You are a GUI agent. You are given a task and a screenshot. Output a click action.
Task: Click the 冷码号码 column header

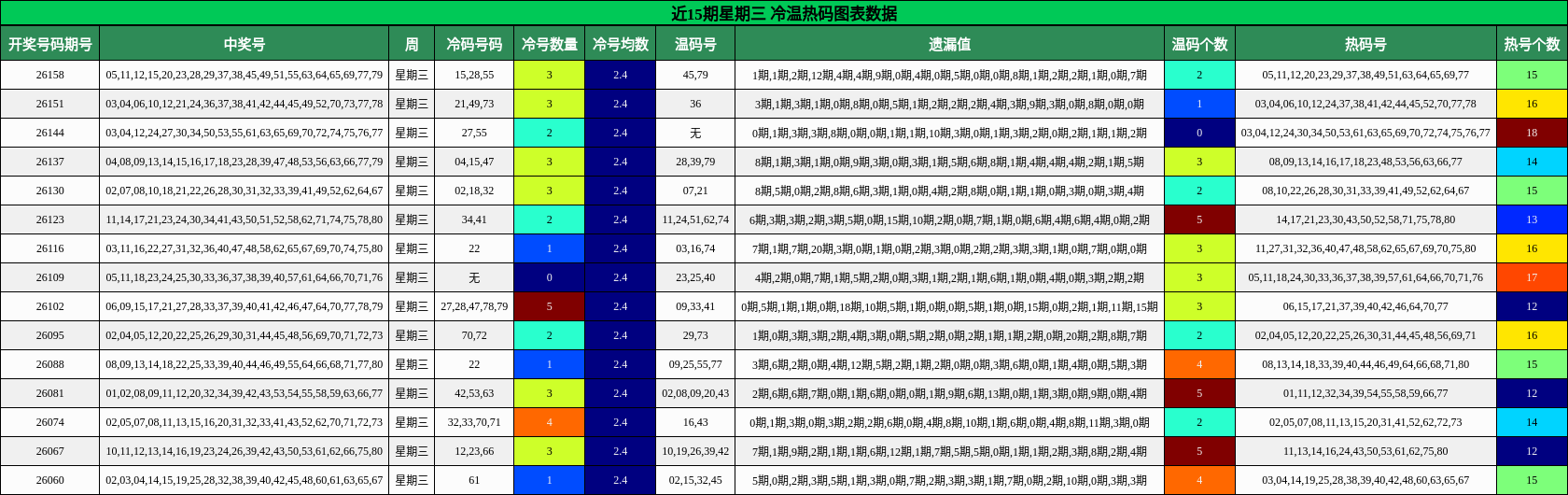click(474, 44)
